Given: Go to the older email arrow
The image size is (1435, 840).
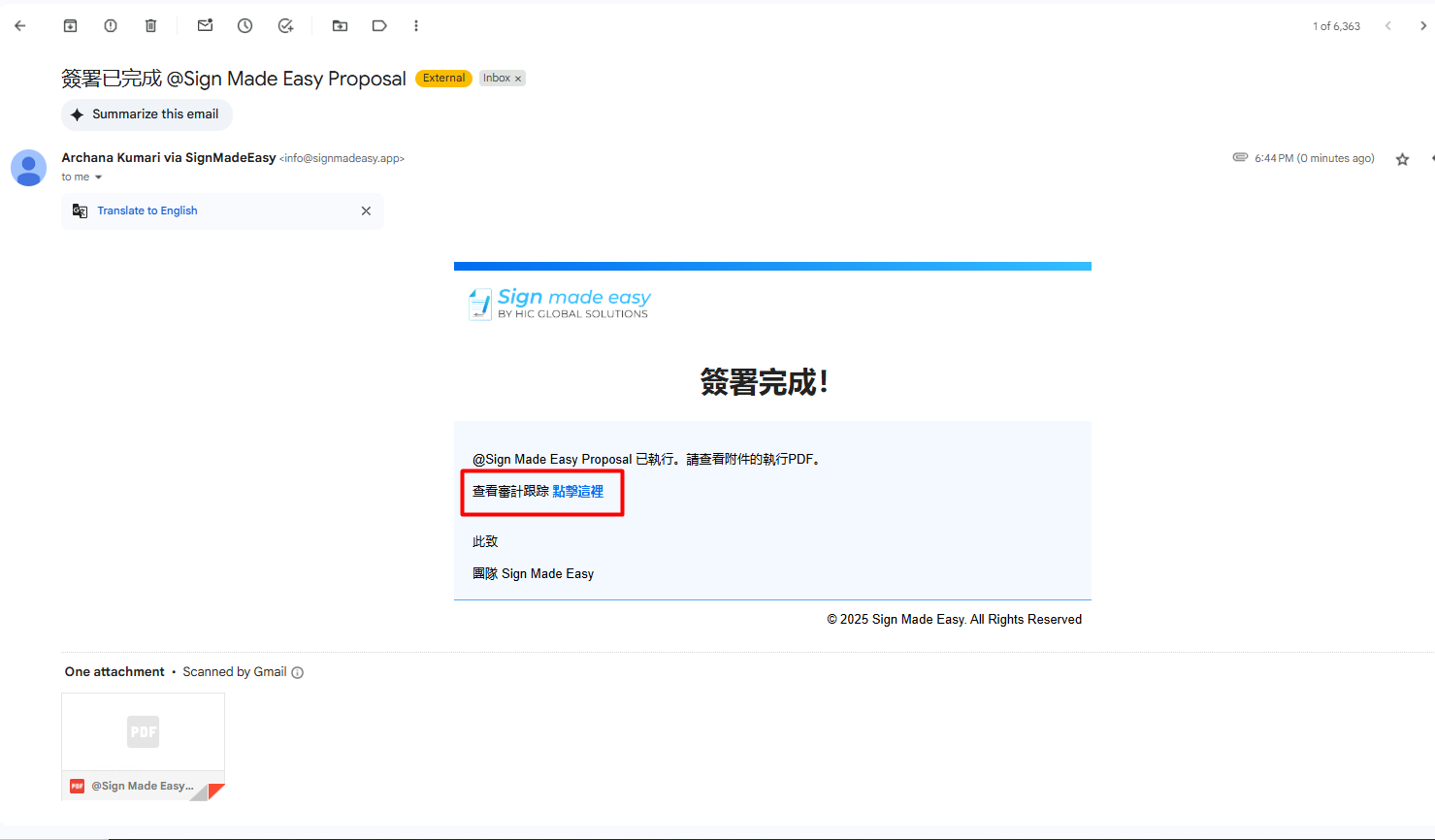Looking at the screenshot, I should click(x=1423, y=26).
